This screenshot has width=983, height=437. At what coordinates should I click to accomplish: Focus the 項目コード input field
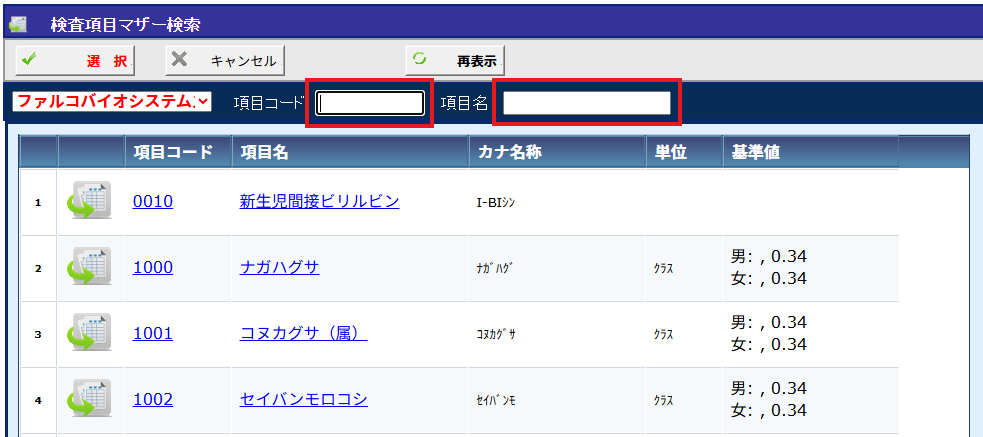click(370, 102)
